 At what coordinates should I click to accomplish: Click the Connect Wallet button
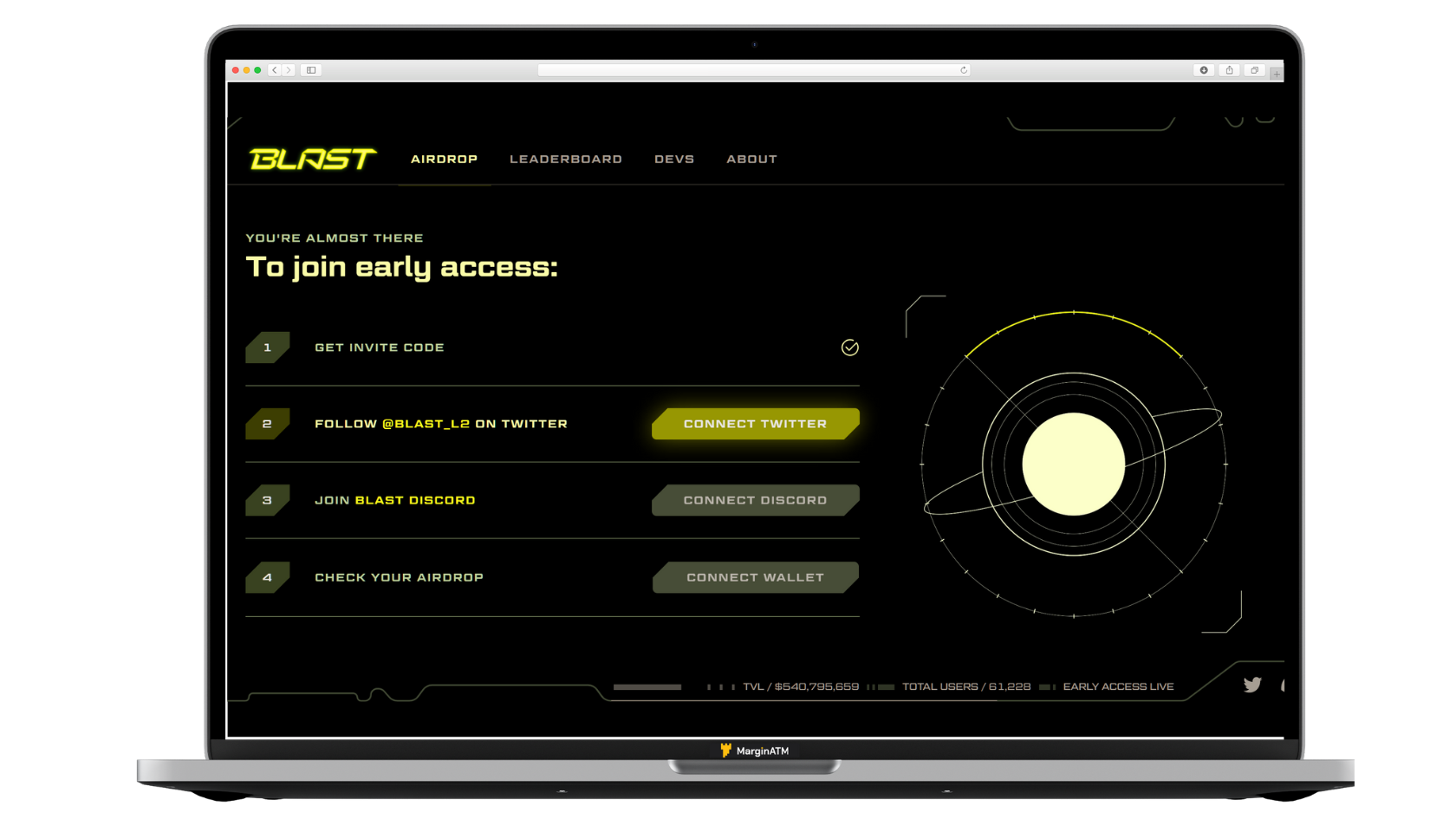(x=756, y=577)
